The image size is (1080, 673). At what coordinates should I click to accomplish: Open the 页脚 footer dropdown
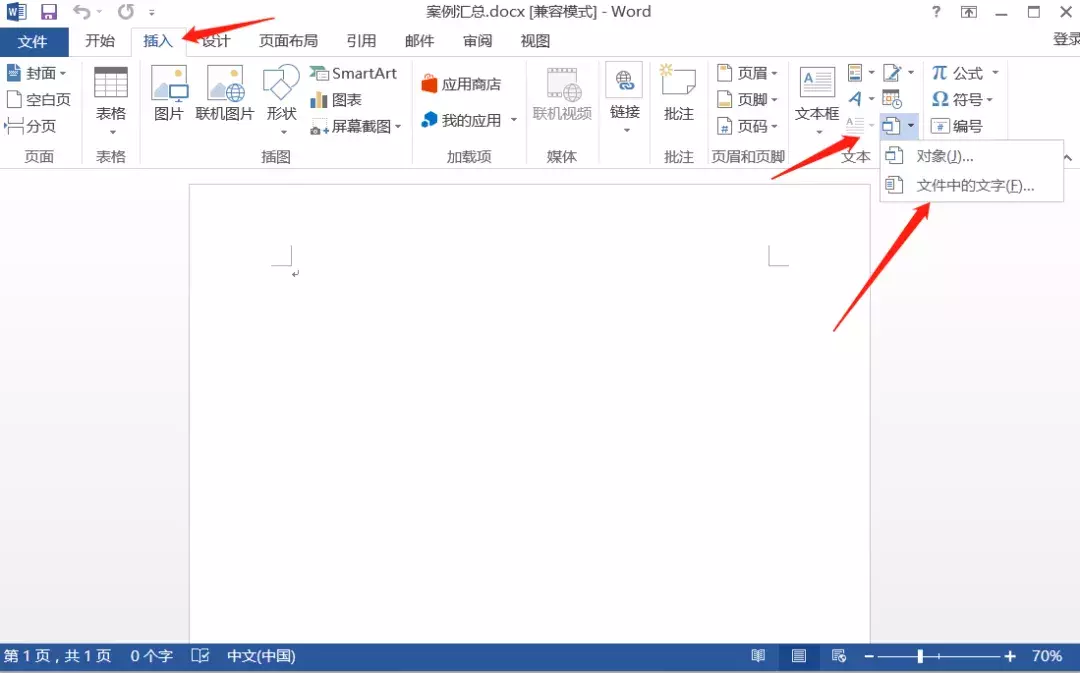point(747,100)
